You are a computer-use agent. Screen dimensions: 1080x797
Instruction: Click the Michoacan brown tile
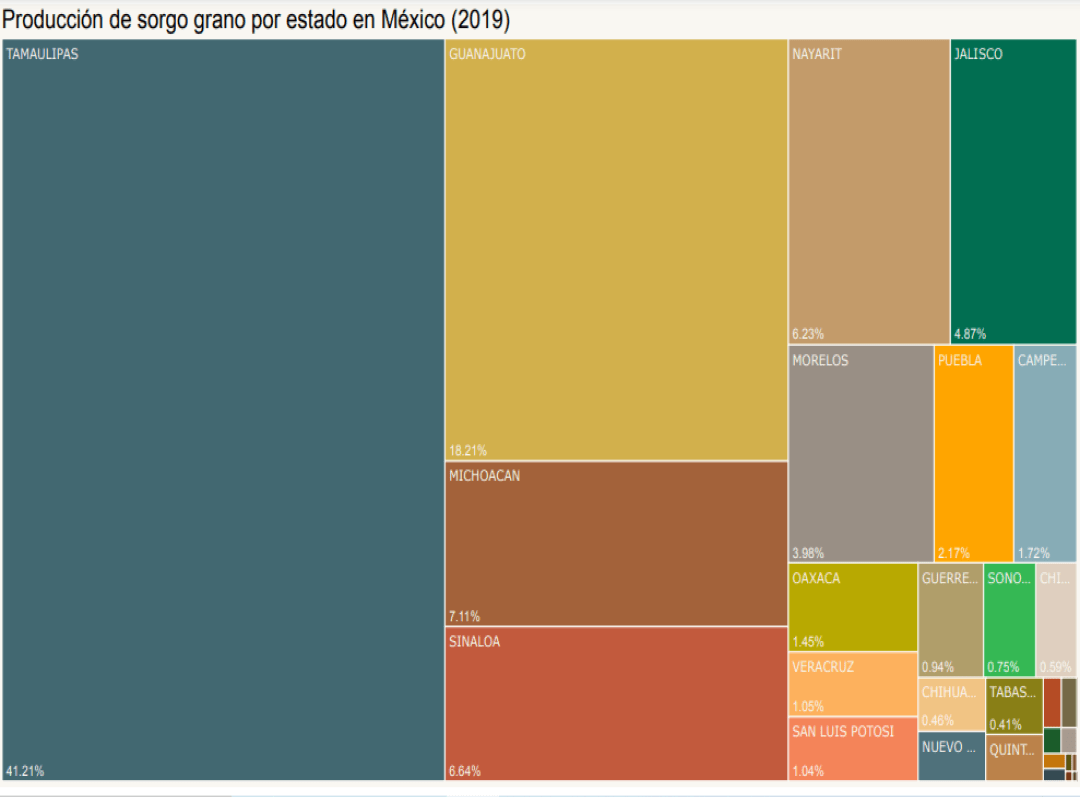(x=616, y=544)
